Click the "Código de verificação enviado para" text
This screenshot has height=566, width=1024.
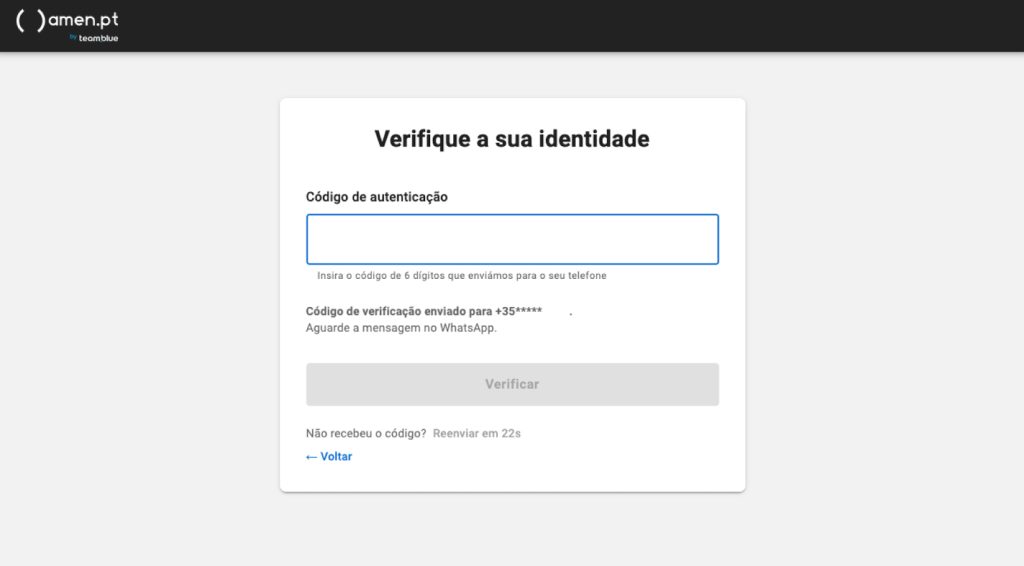(399, 311)
